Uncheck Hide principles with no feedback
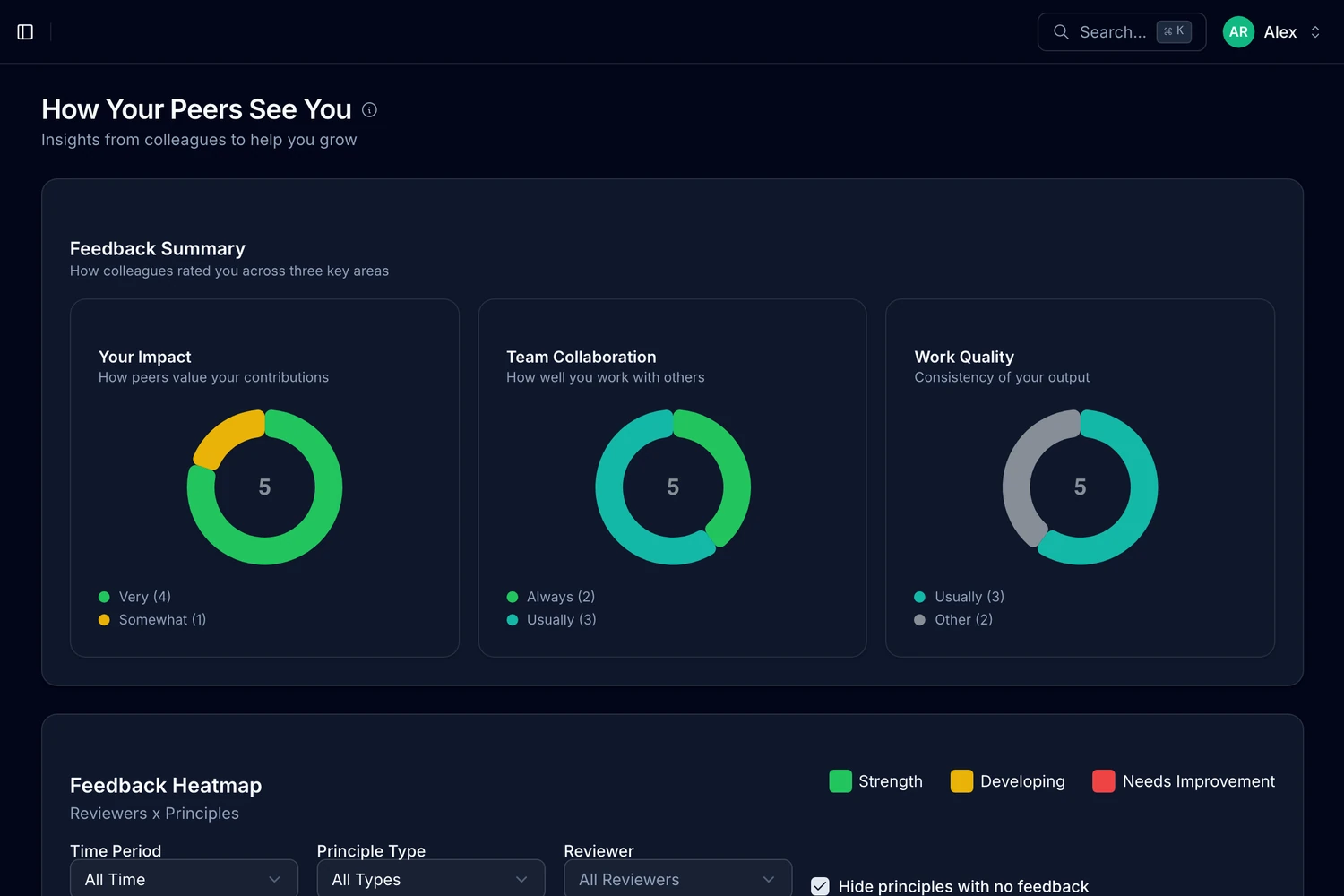The height and width of the screenshot is (896, 1344). tap(820, 886)
